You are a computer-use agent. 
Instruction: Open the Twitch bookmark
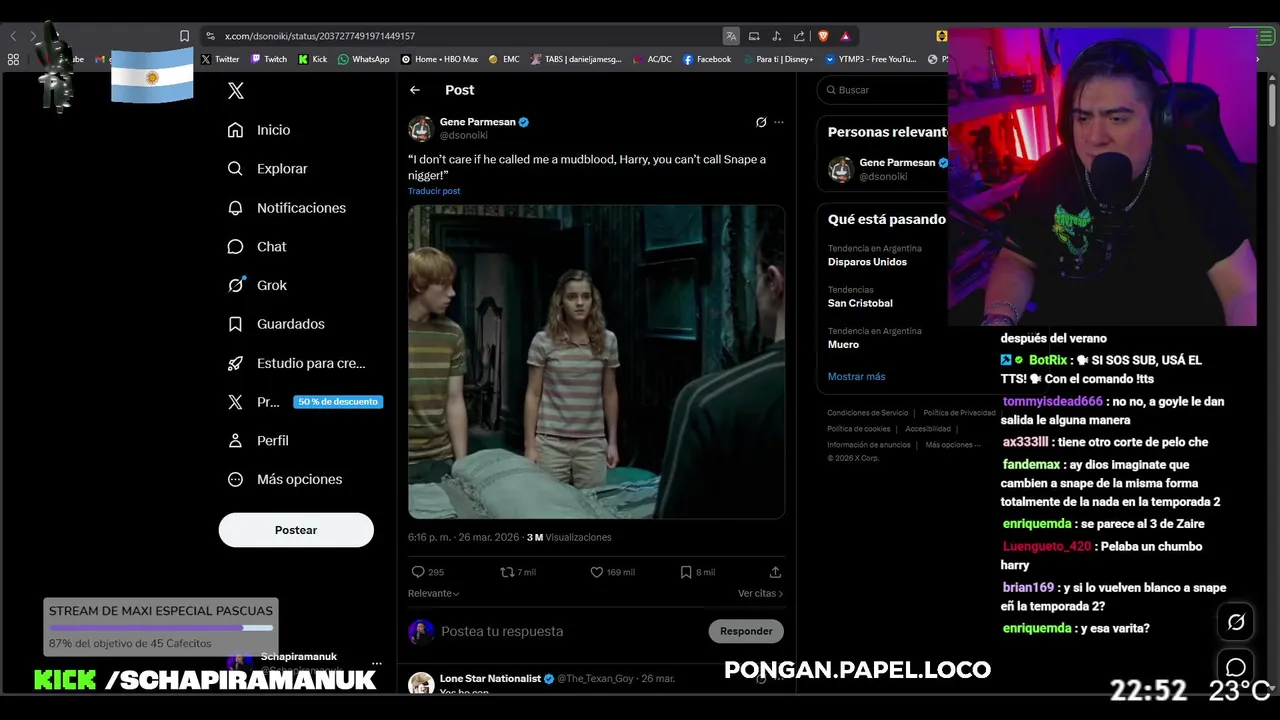click(268, 59)
